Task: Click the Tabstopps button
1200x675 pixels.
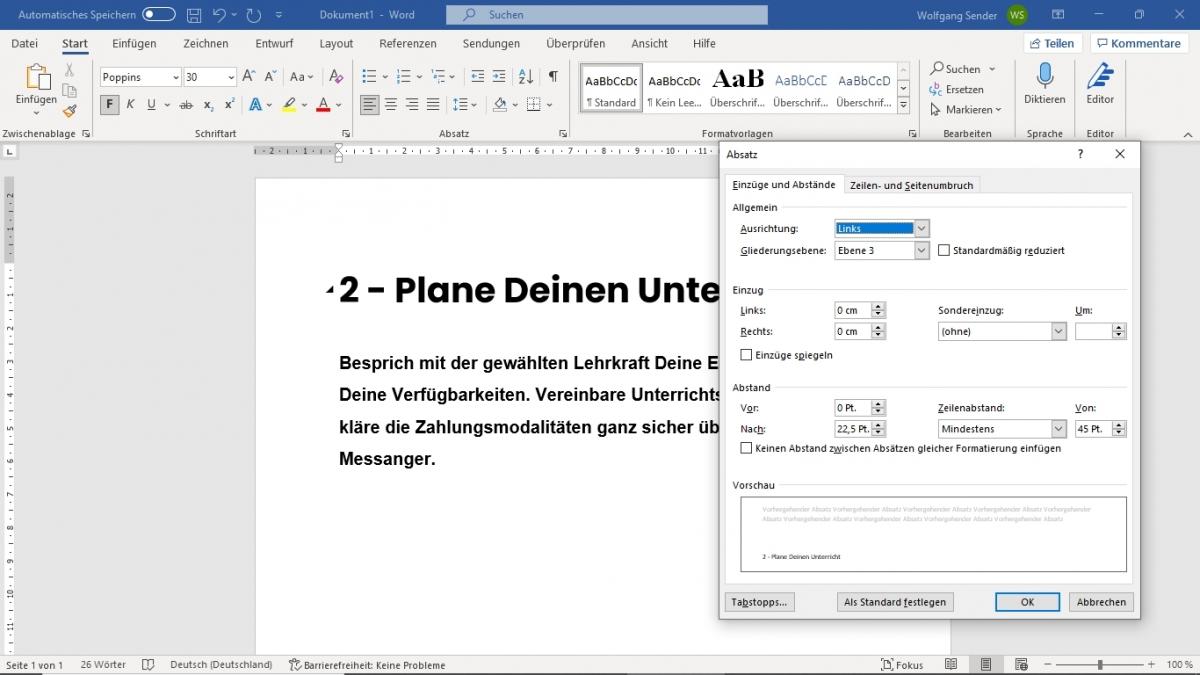Action: coord(759,601)
